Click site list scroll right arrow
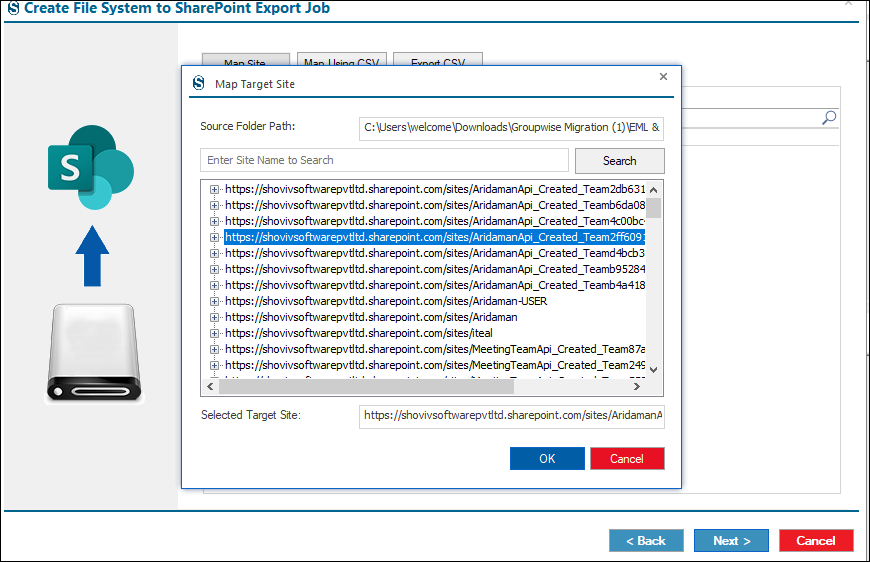Image resolution: width=870 pixels, height=562 pixels. pyautogui.click(x=637, y=387)
